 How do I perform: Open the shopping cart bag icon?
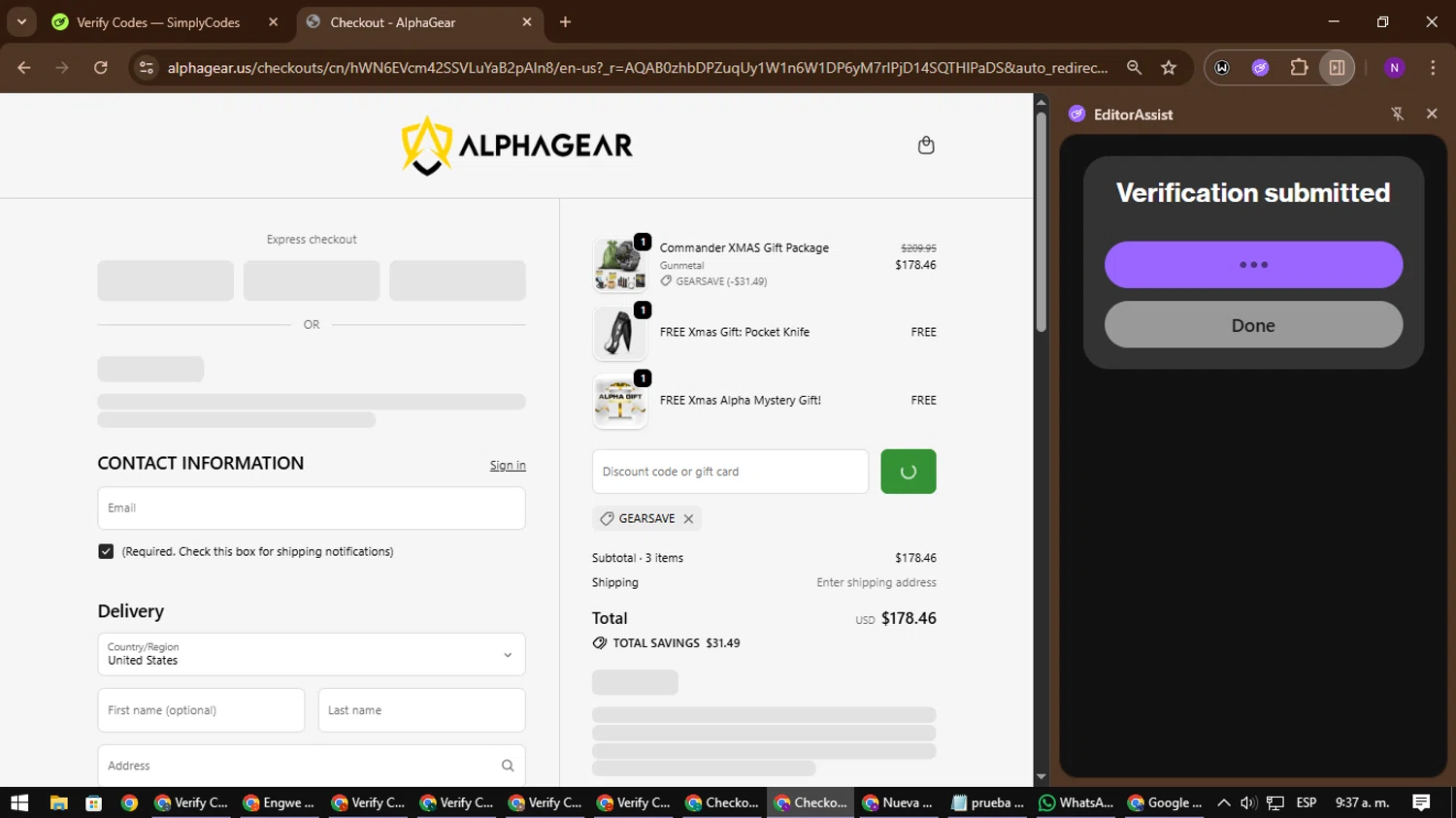pos(926,146)
